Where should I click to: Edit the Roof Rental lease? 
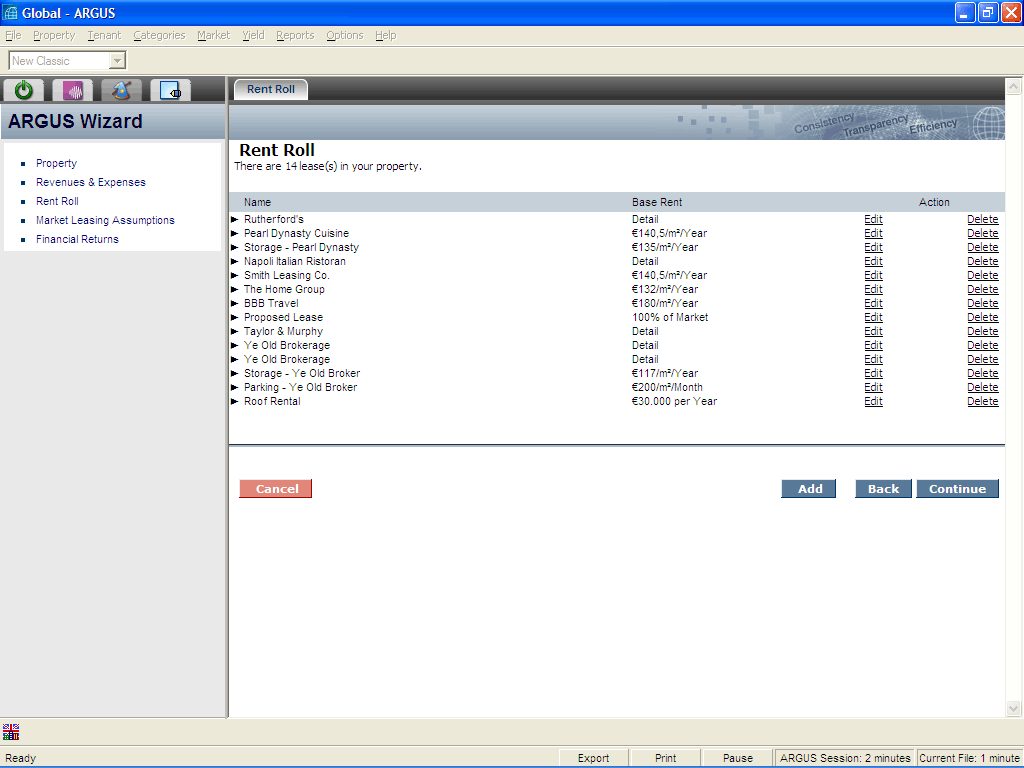[873, 402]
